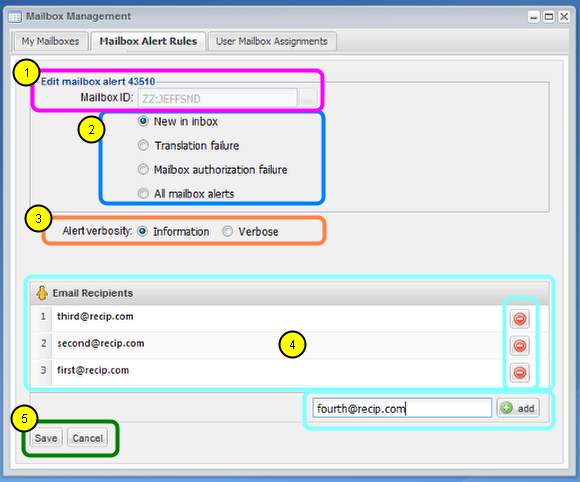
Task: Open the User Mailbox Assignments tab
Action: tap(272, 41)
